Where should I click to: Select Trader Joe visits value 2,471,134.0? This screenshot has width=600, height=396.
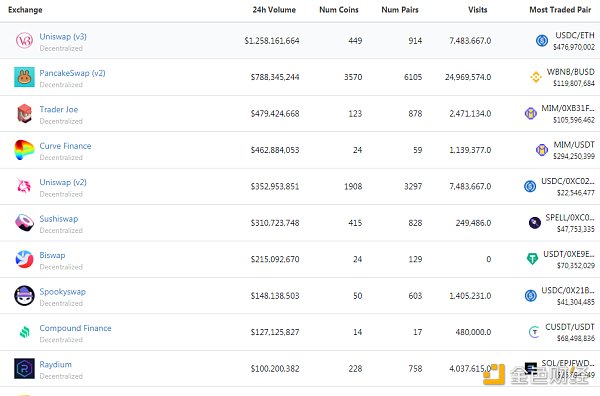[x=470, y=113]
